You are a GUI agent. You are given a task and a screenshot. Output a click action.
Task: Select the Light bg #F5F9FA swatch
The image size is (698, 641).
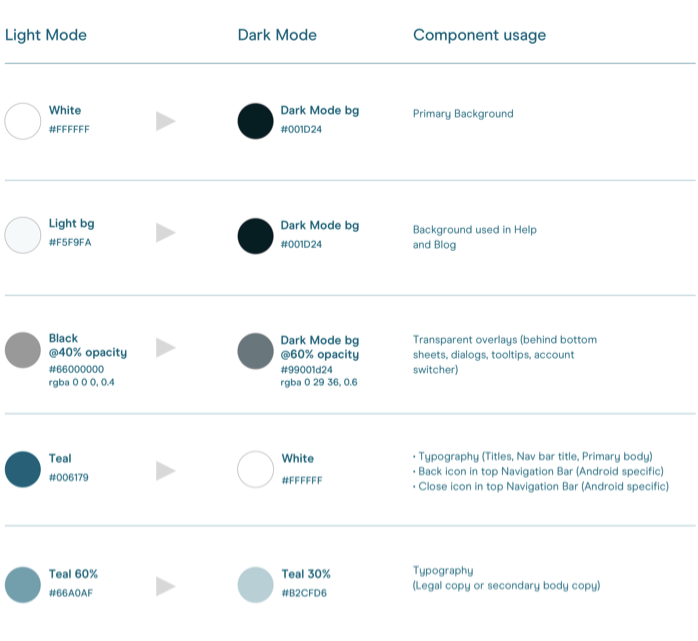click(x=23, y=234)
